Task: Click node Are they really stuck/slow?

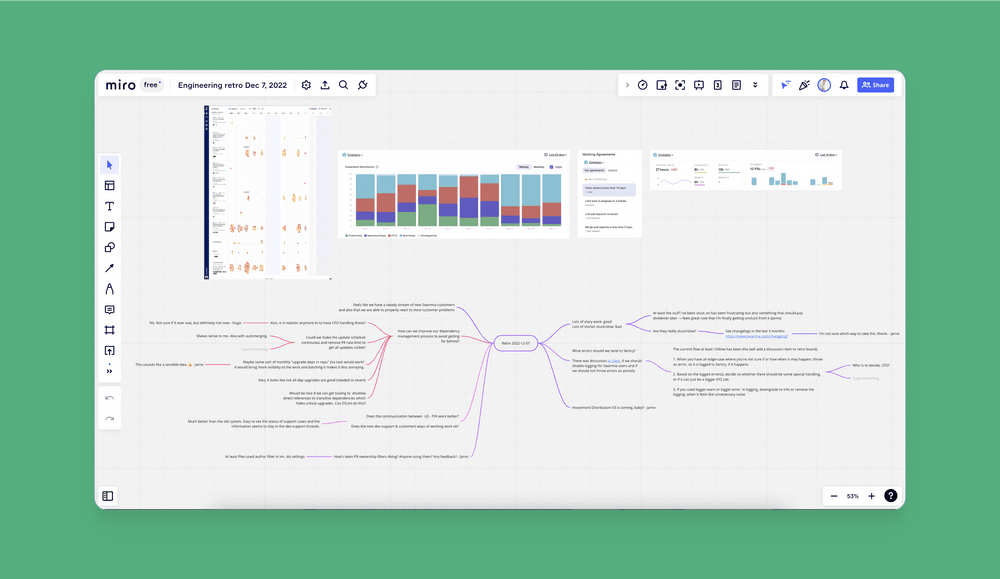Action: tap(675, 331)
